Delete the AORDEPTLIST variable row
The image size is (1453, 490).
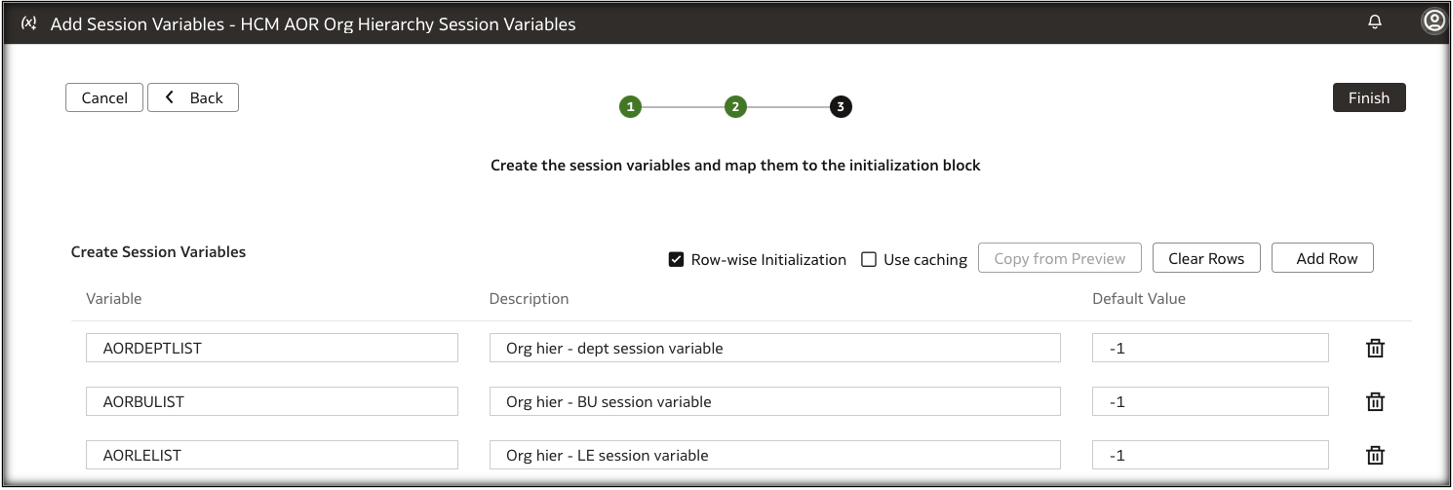(1375, 348)
